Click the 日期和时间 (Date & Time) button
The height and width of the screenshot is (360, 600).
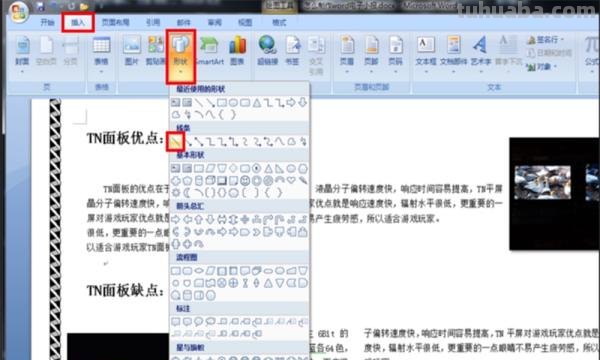click(x=549, y=53)
